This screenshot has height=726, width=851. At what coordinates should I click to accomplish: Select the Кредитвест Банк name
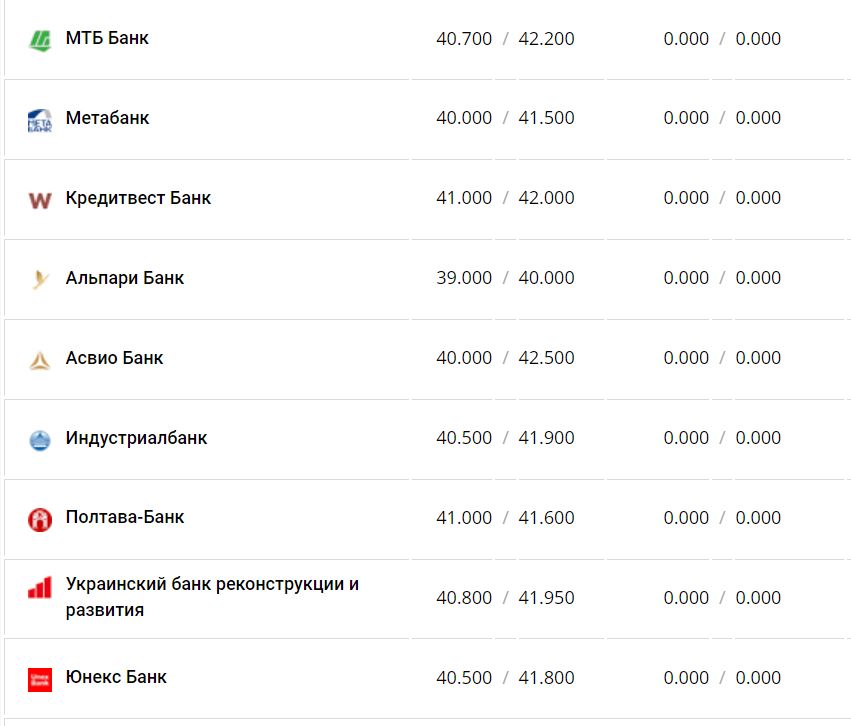click(x=138, y=198)
